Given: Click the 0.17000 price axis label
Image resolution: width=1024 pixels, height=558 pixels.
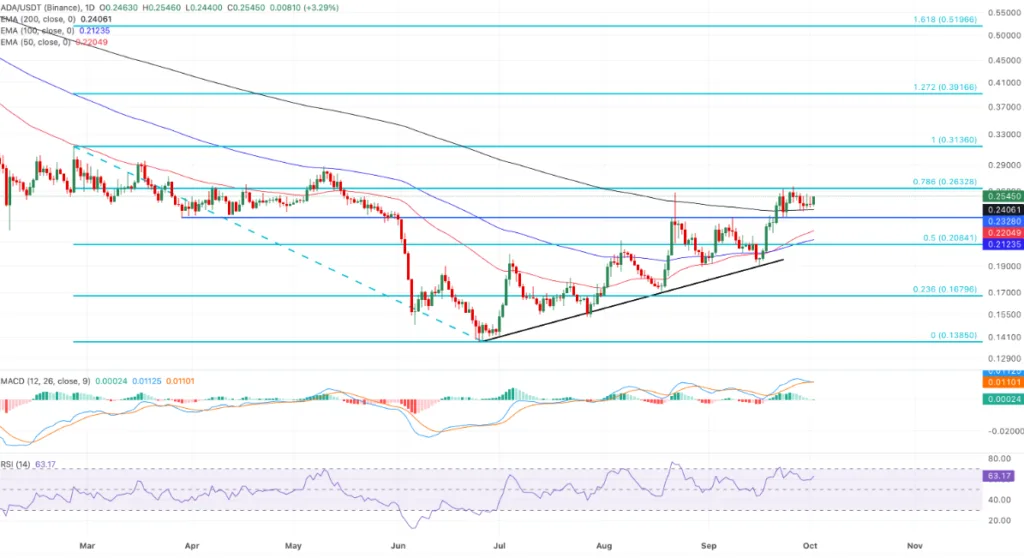Looking at the screenshot, I should [x=1005, y=293].
